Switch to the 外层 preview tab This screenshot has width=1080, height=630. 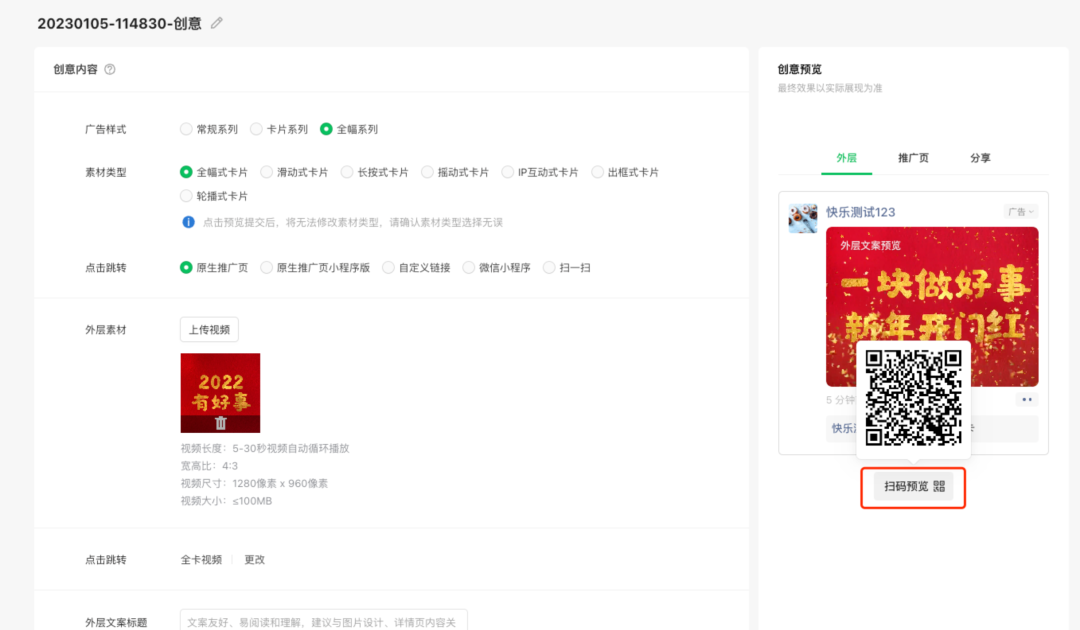pyautogui.click(x=847, y=158)
